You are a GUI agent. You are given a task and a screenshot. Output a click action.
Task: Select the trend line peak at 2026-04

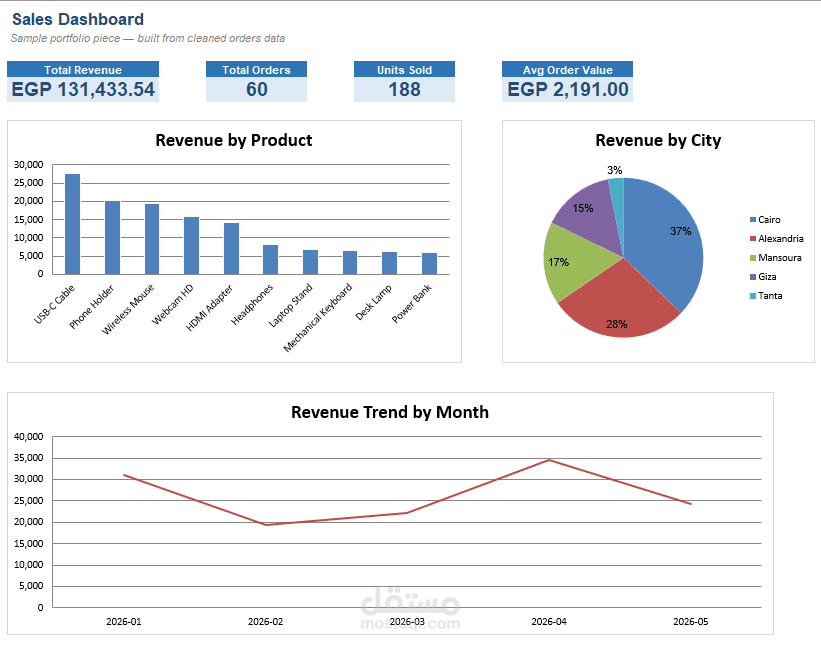(x=549, y=460)
